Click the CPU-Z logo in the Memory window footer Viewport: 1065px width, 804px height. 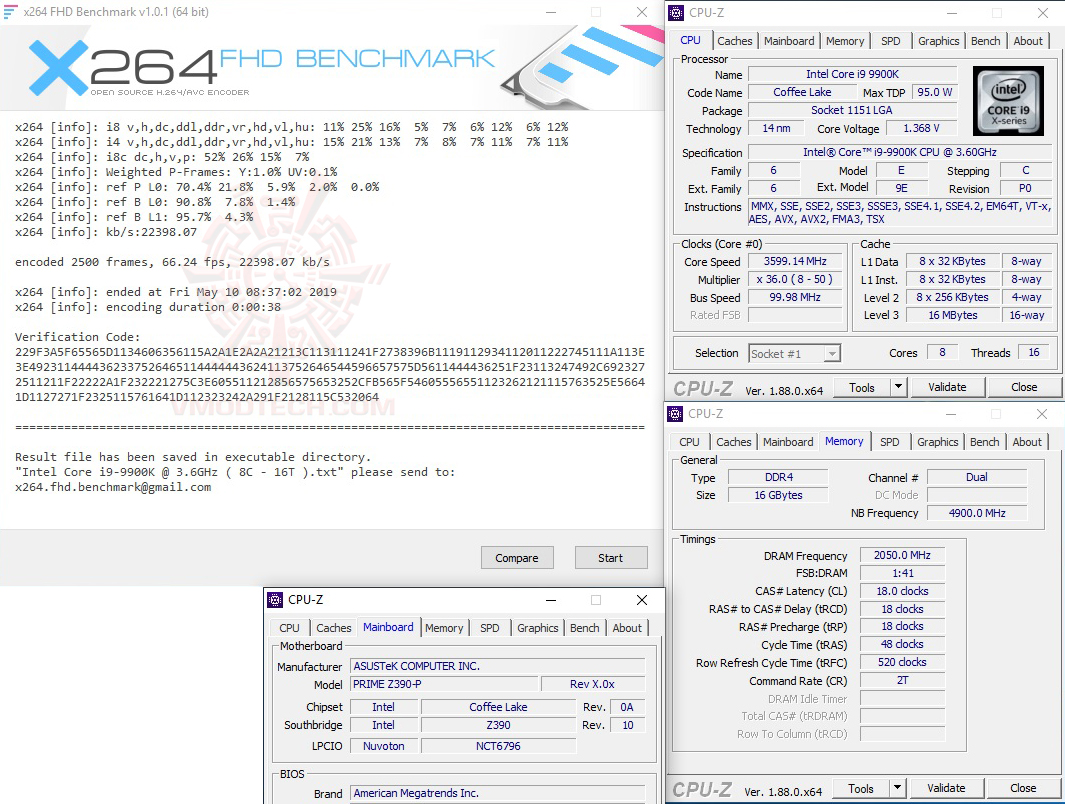coord(705,788)
